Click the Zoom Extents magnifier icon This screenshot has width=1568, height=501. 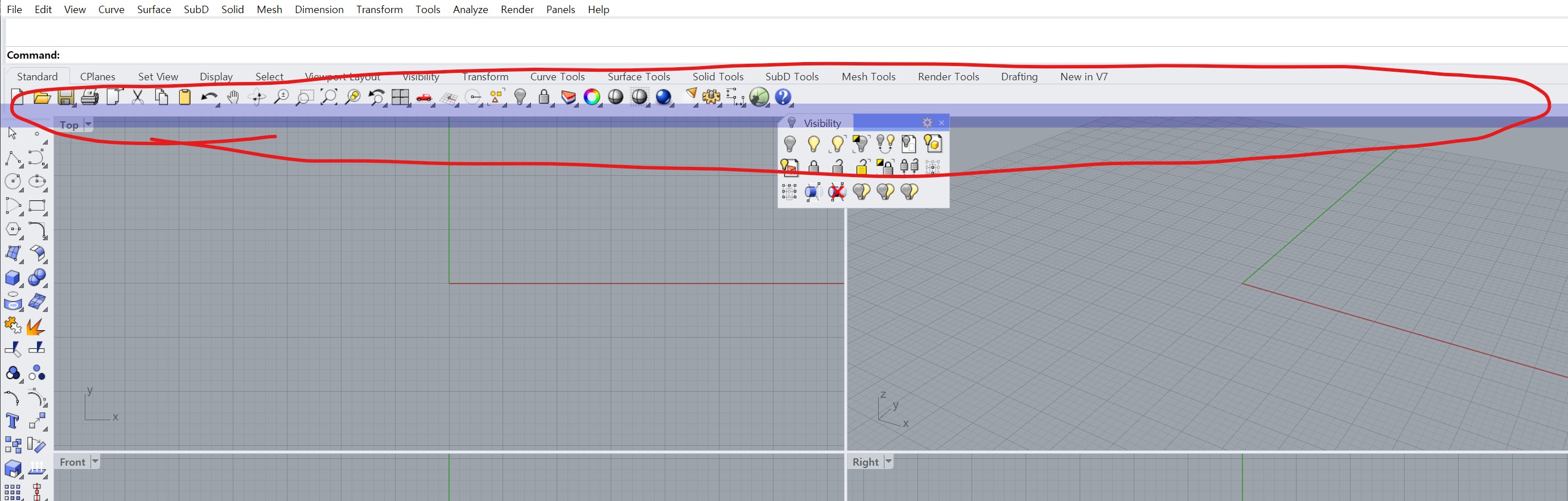point(329,97)
